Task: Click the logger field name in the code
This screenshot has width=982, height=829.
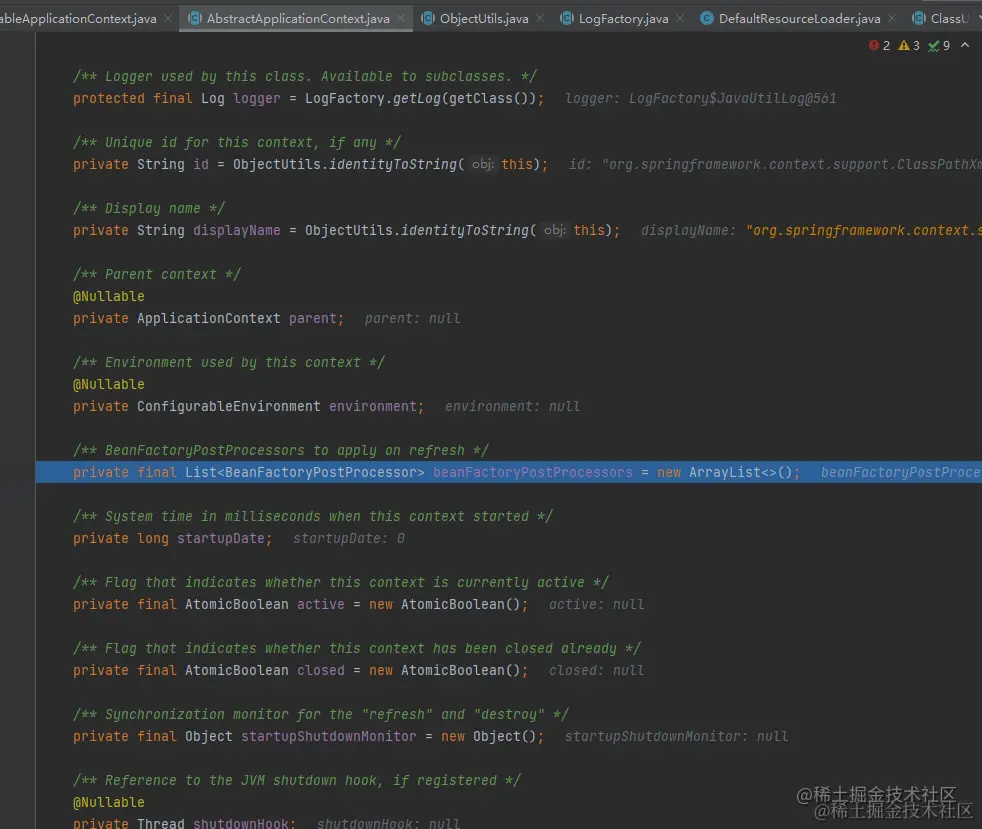Action: pos(257,98)
